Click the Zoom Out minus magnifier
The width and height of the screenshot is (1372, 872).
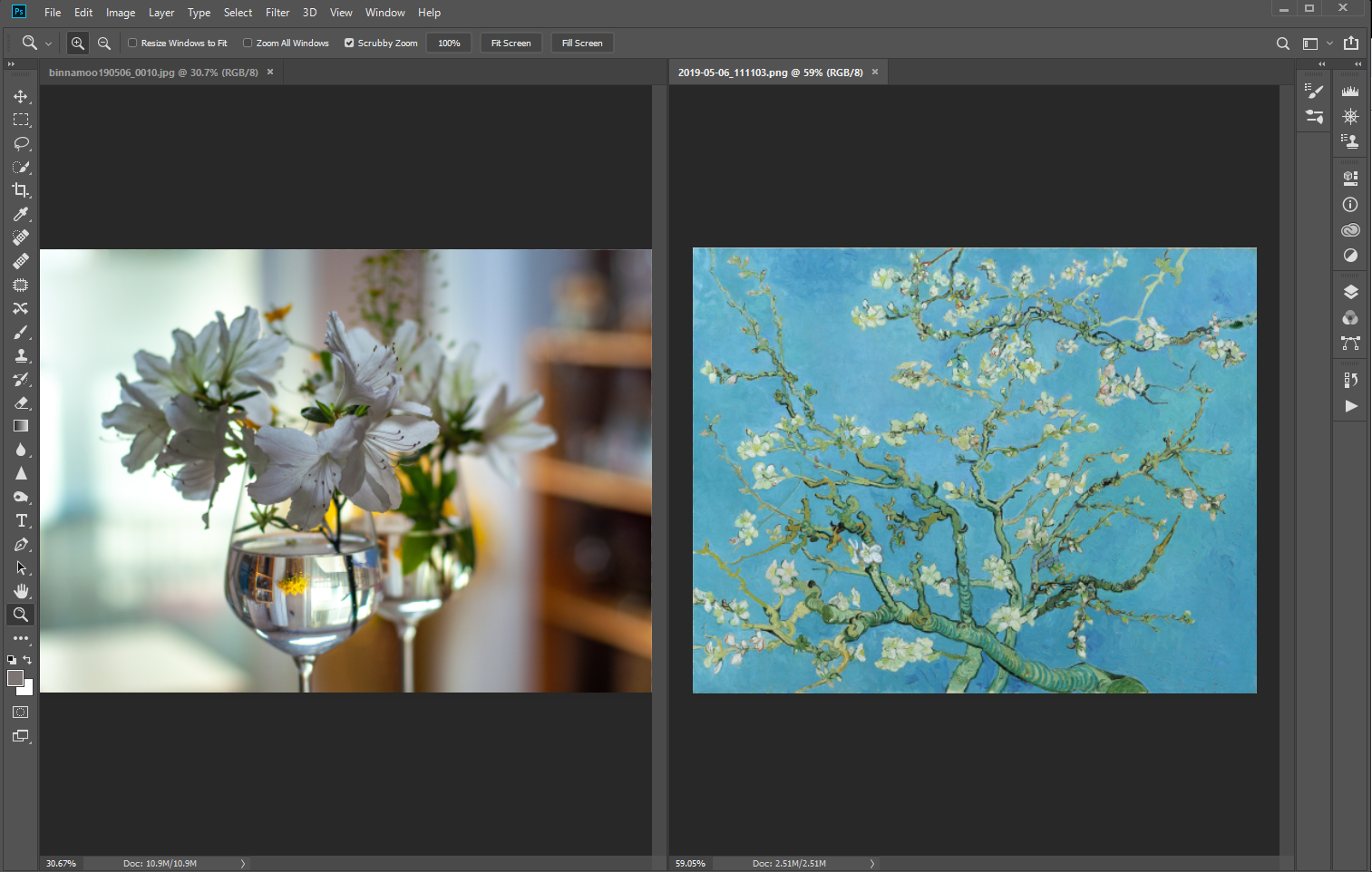pyautogui.click(x=104, y=43)
